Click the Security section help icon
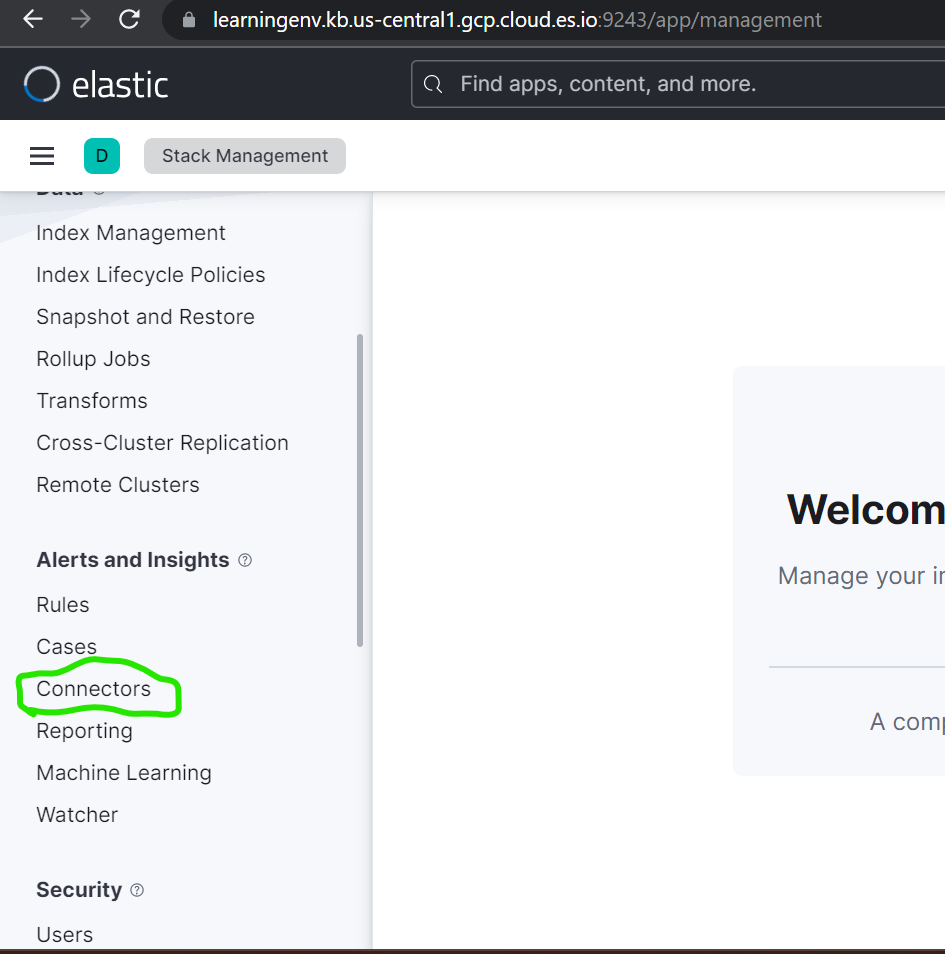This screenshot has width=945, height=954. [x=137, y=890]
